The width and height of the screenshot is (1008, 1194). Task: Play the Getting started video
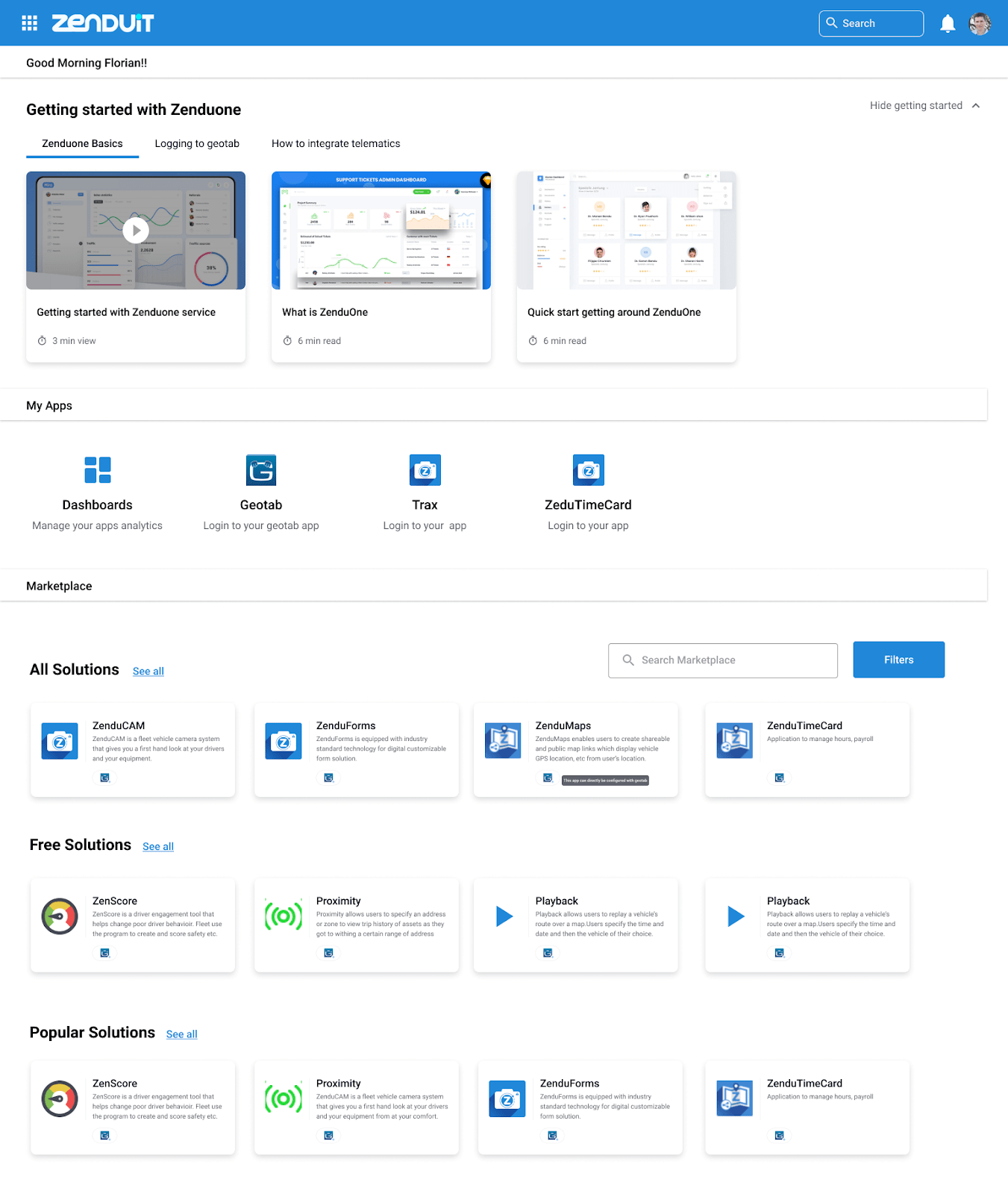coord(136,231)
